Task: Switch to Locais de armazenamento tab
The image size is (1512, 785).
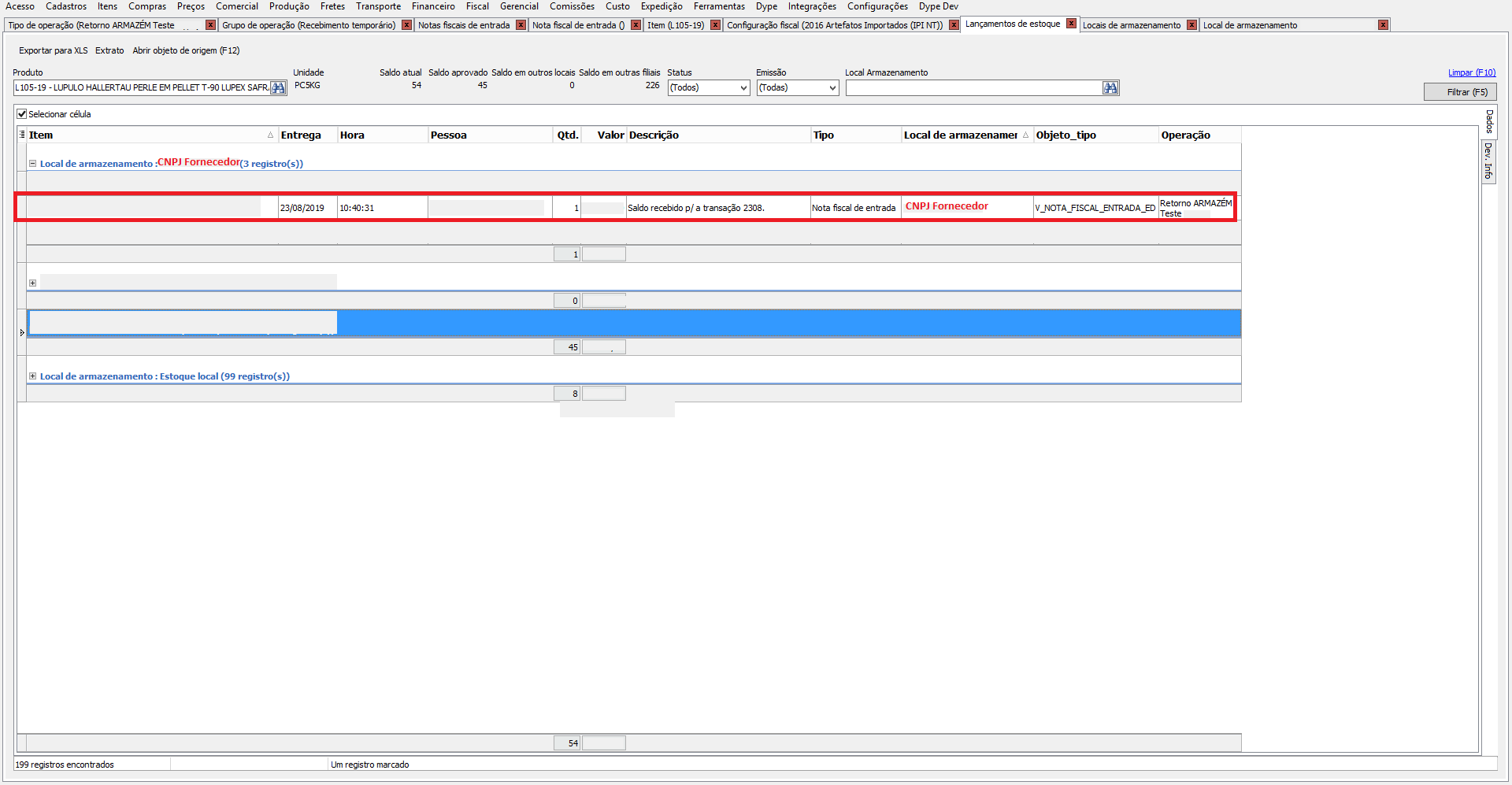Action: 1132,25
